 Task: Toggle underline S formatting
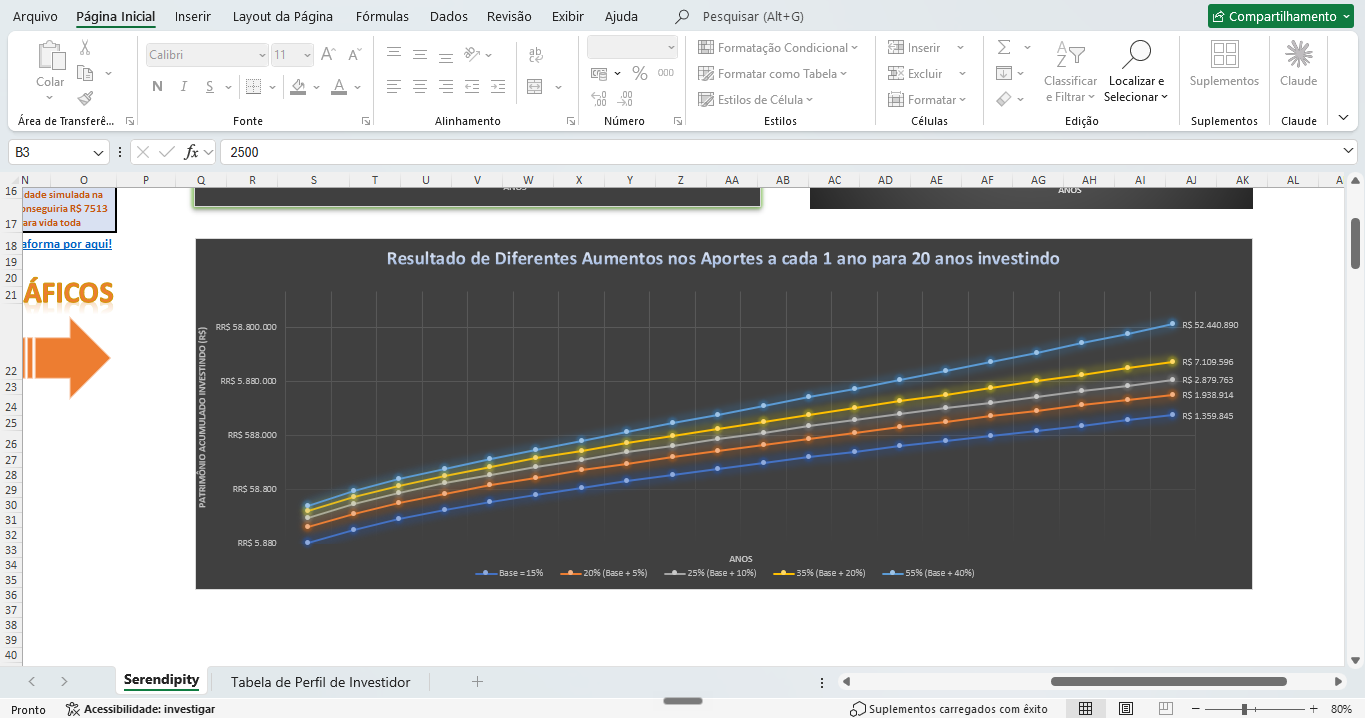(x=210, y=87)
